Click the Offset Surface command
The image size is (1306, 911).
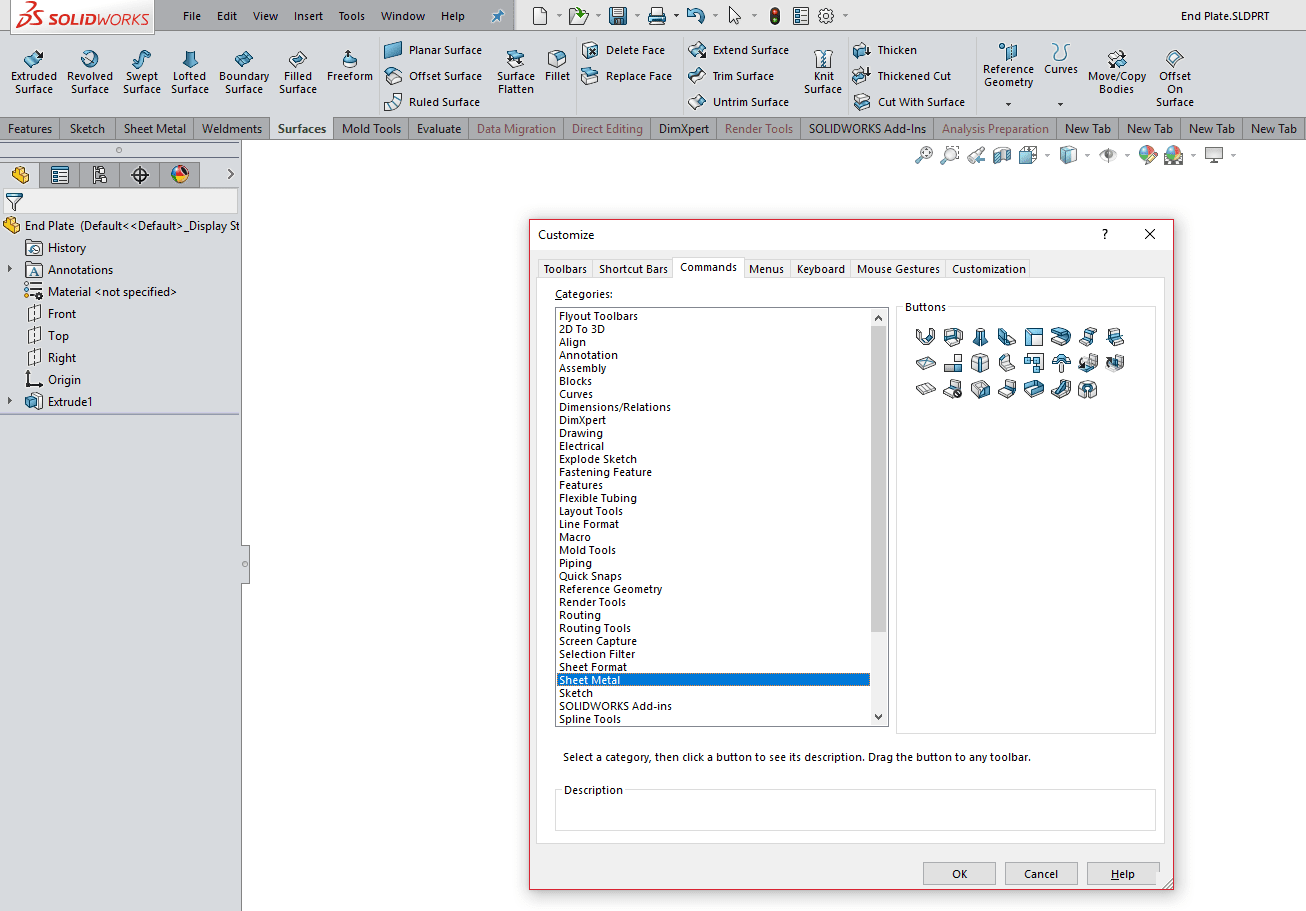click(x=433, y=76)
